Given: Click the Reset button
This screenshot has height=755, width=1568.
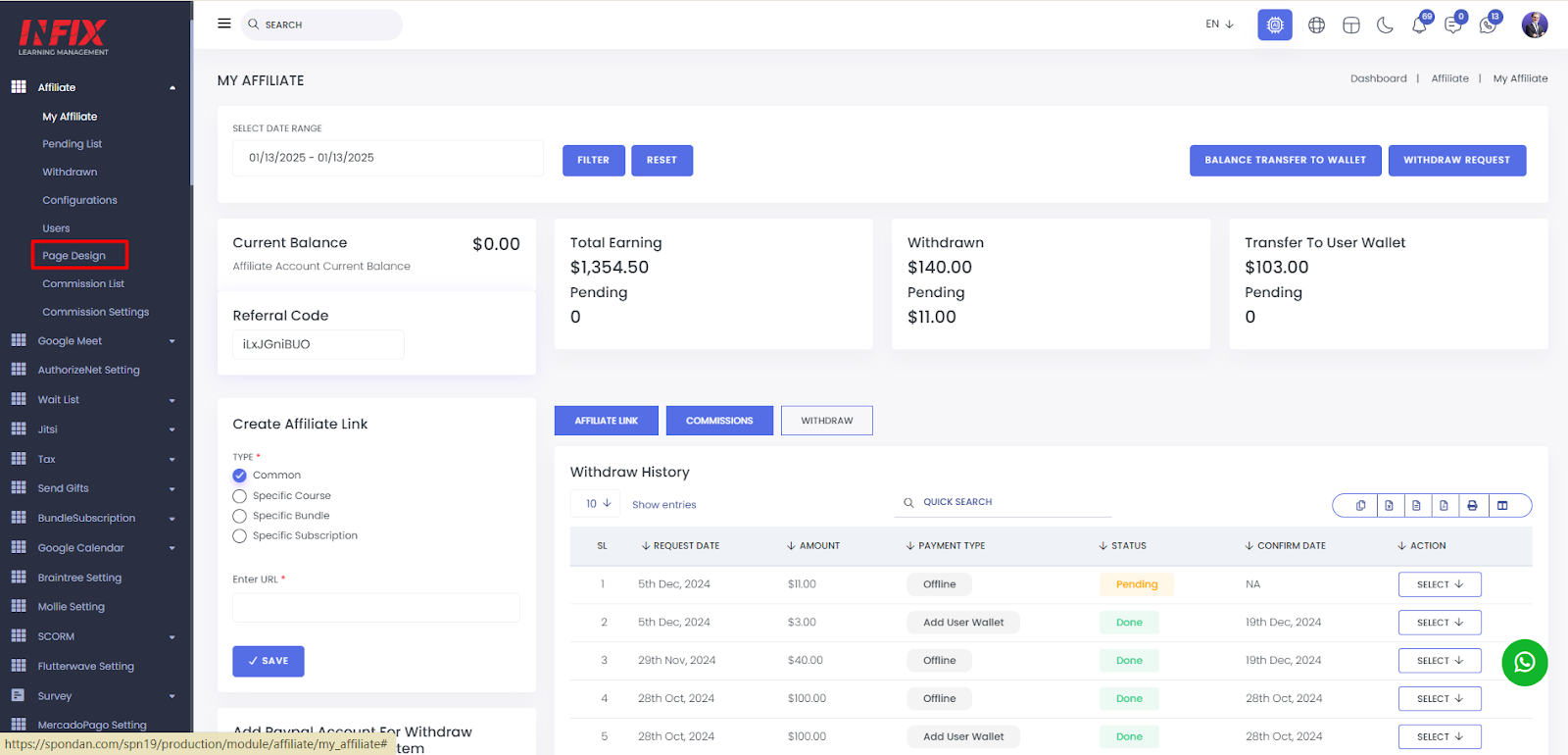Looking at the screenshot, I should pyautogui.click(x=661, y=161).
